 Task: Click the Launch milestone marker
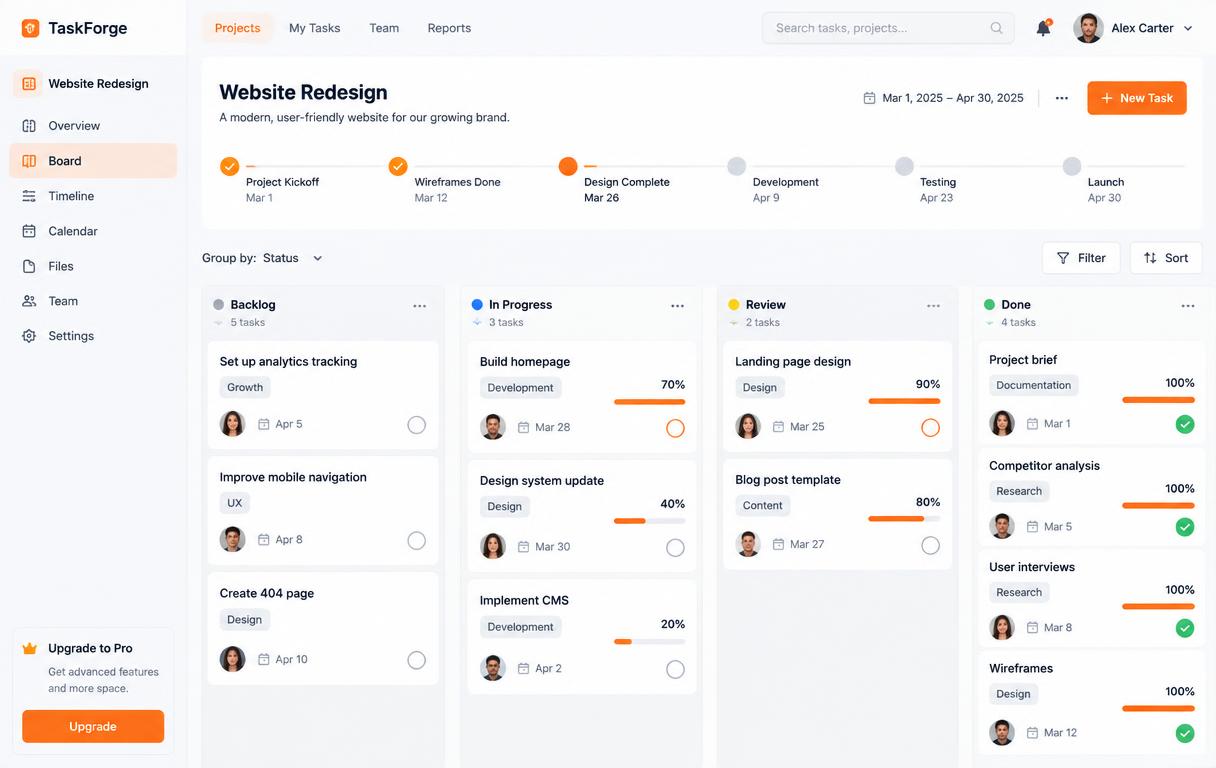tap(1072, 166)
